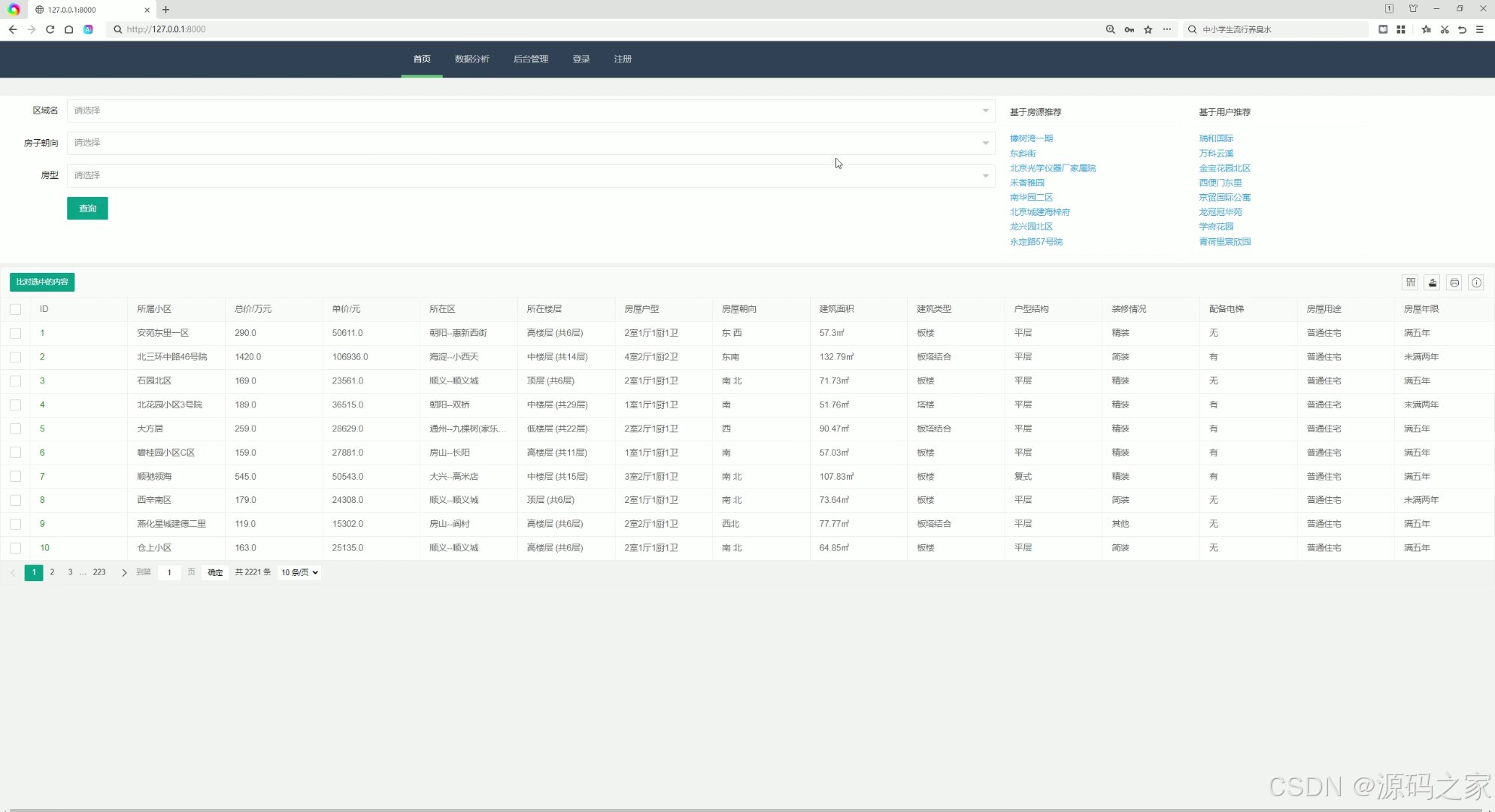Switch to the 数据分析 nav tab
Screen dimensions: 1495x812
point(472,59)
